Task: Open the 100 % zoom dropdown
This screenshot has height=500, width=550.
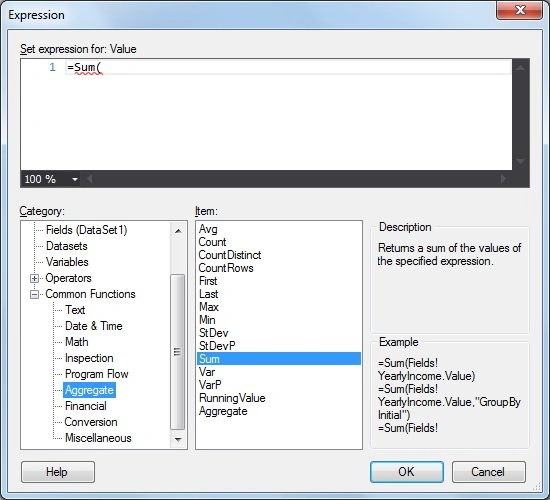Action: tap(75, 179)
